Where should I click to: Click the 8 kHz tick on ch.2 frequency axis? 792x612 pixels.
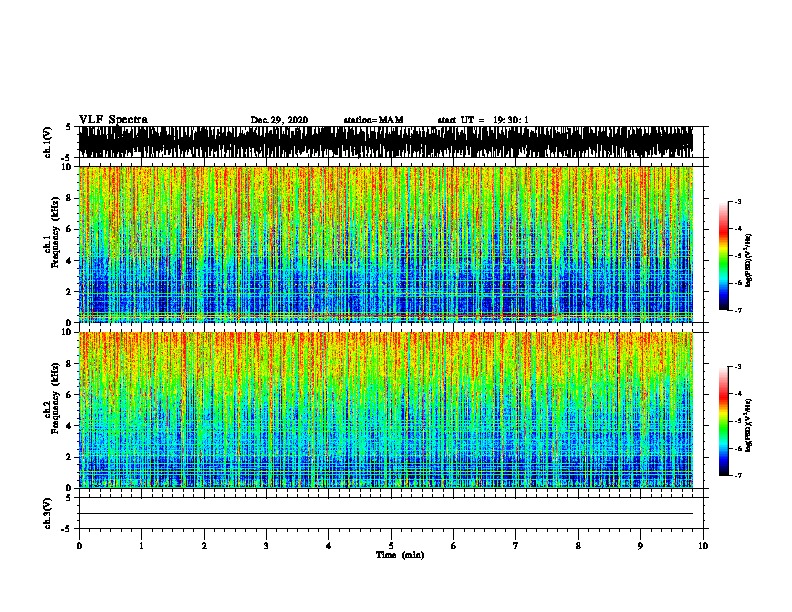click(x=69, y=364)
